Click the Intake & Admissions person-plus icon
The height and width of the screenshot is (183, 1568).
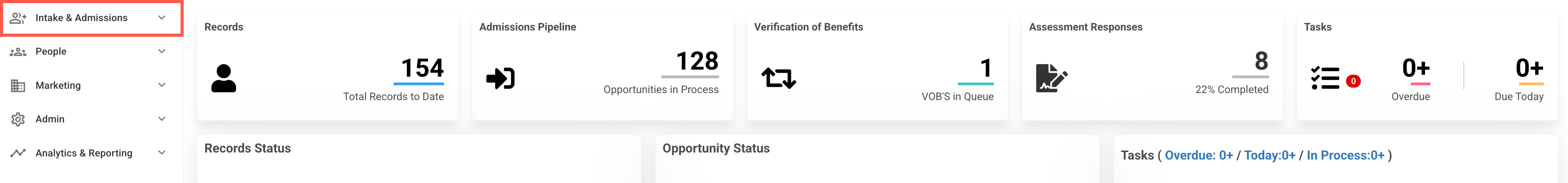pos(18,18)
